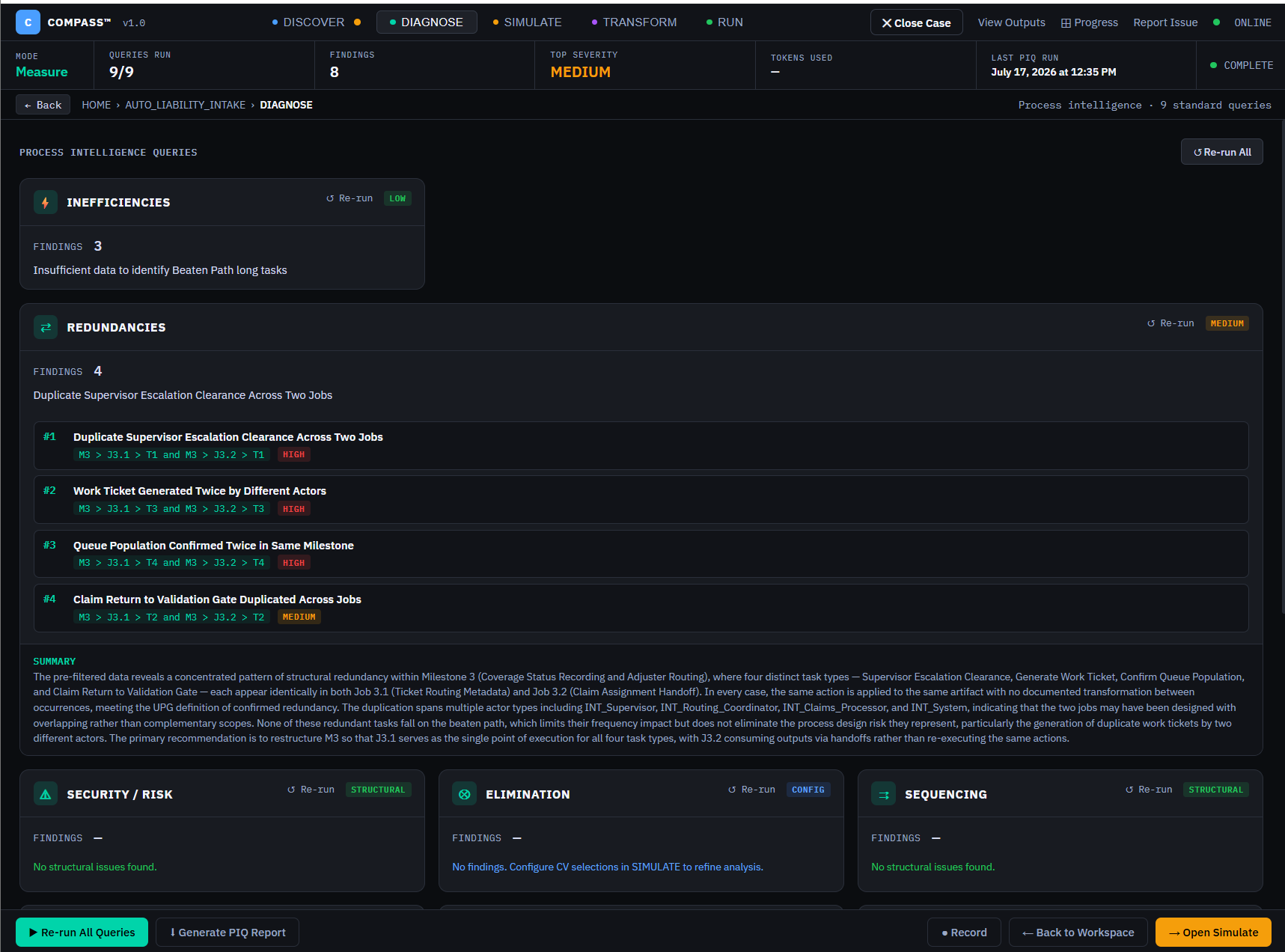Select the DIAGNOSE tab
Image resolution: width=1285 pixels, height=952 pixels.
click(427, 22)
